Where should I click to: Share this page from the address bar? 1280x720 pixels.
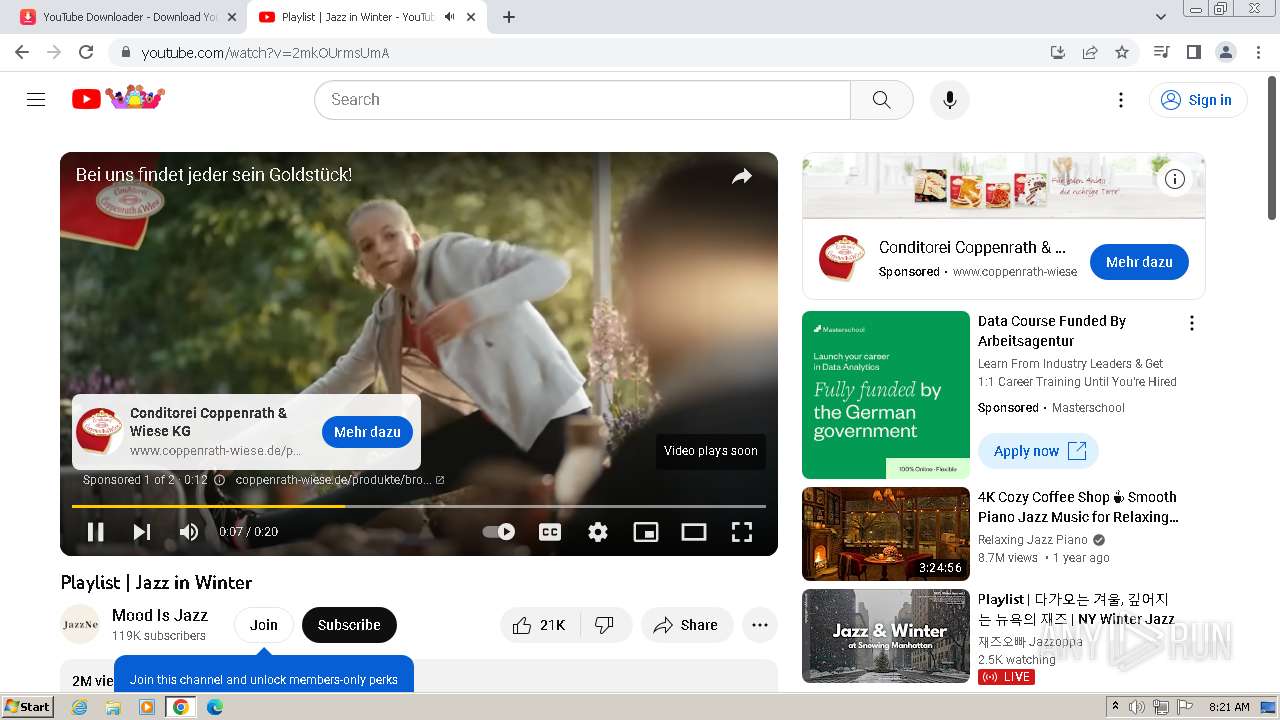(x=1090, y=52)
